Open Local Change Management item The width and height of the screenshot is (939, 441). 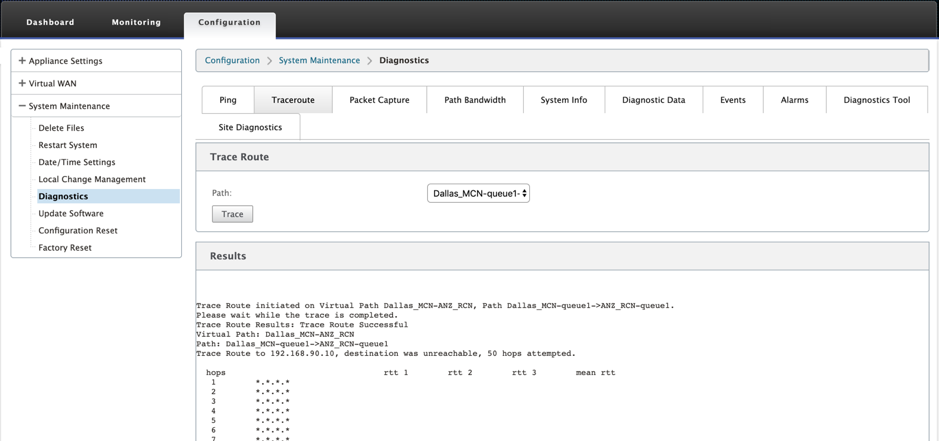point(92,179)
